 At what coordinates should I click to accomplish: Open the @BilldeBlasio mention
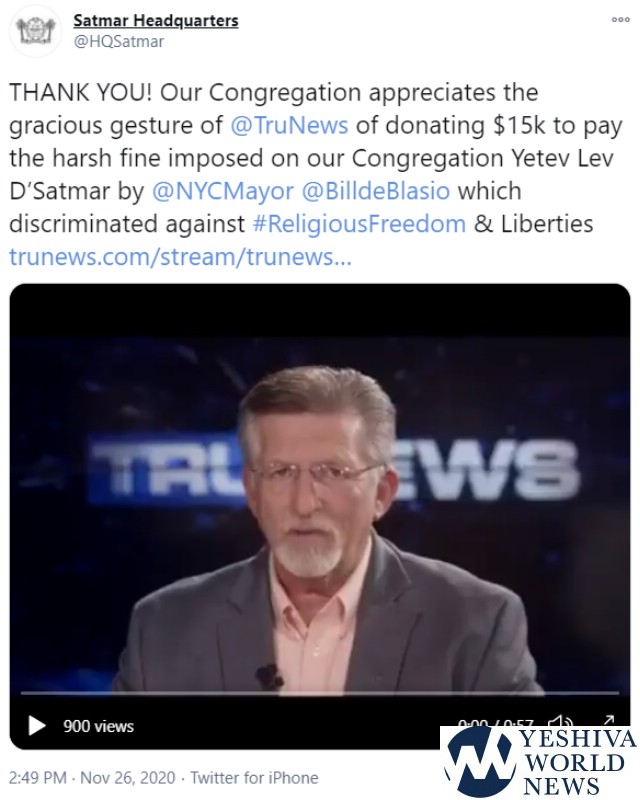pyautogui.click(x=376, y=191)
